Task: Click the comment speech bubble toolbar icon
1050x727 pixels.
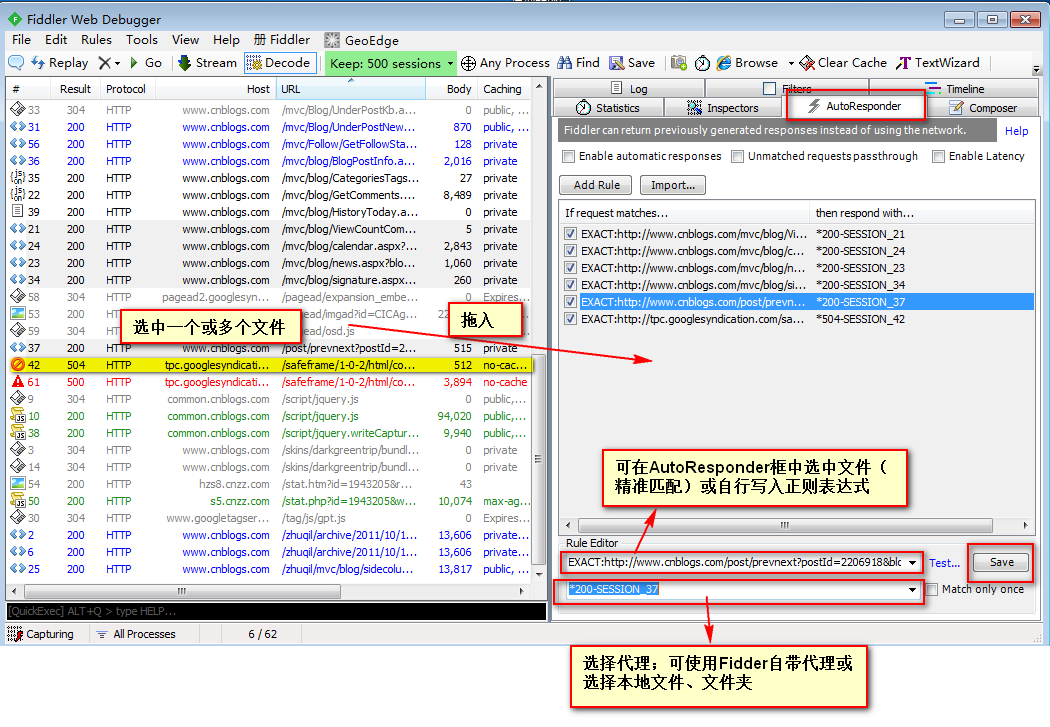Action: (16, 63)
